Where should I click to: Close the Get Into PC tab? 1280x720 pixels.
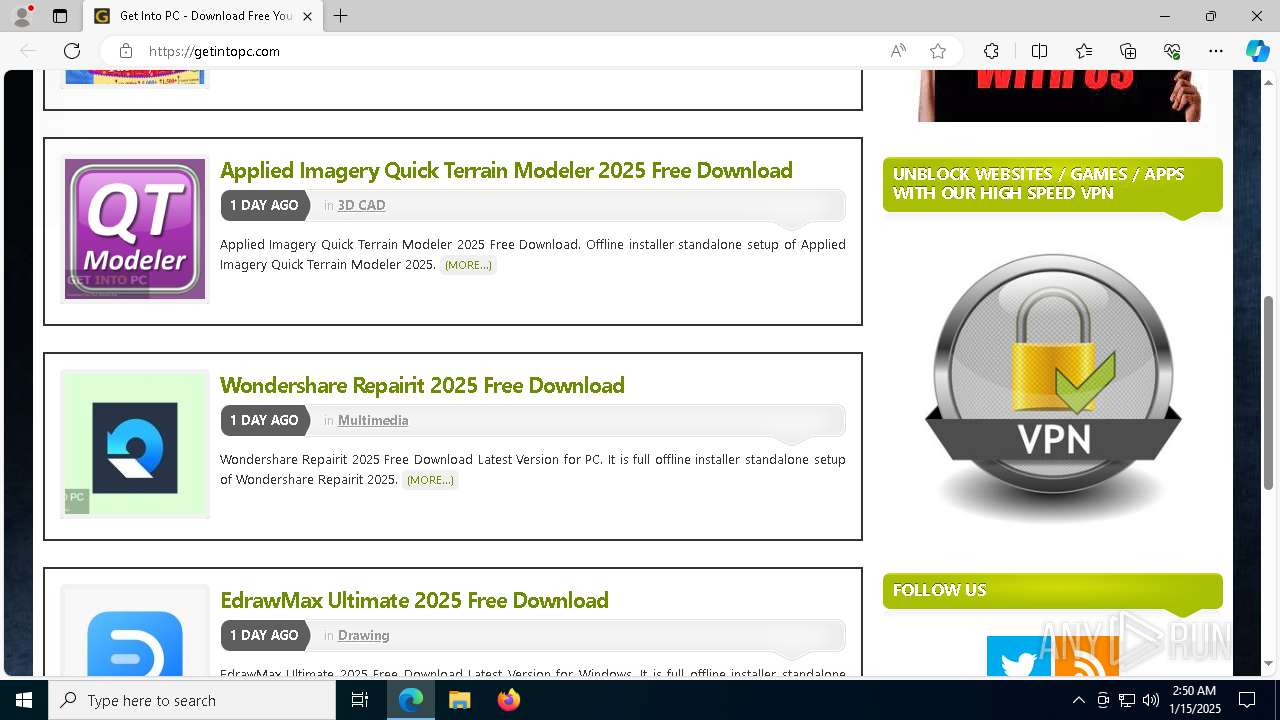click(308, 16)
